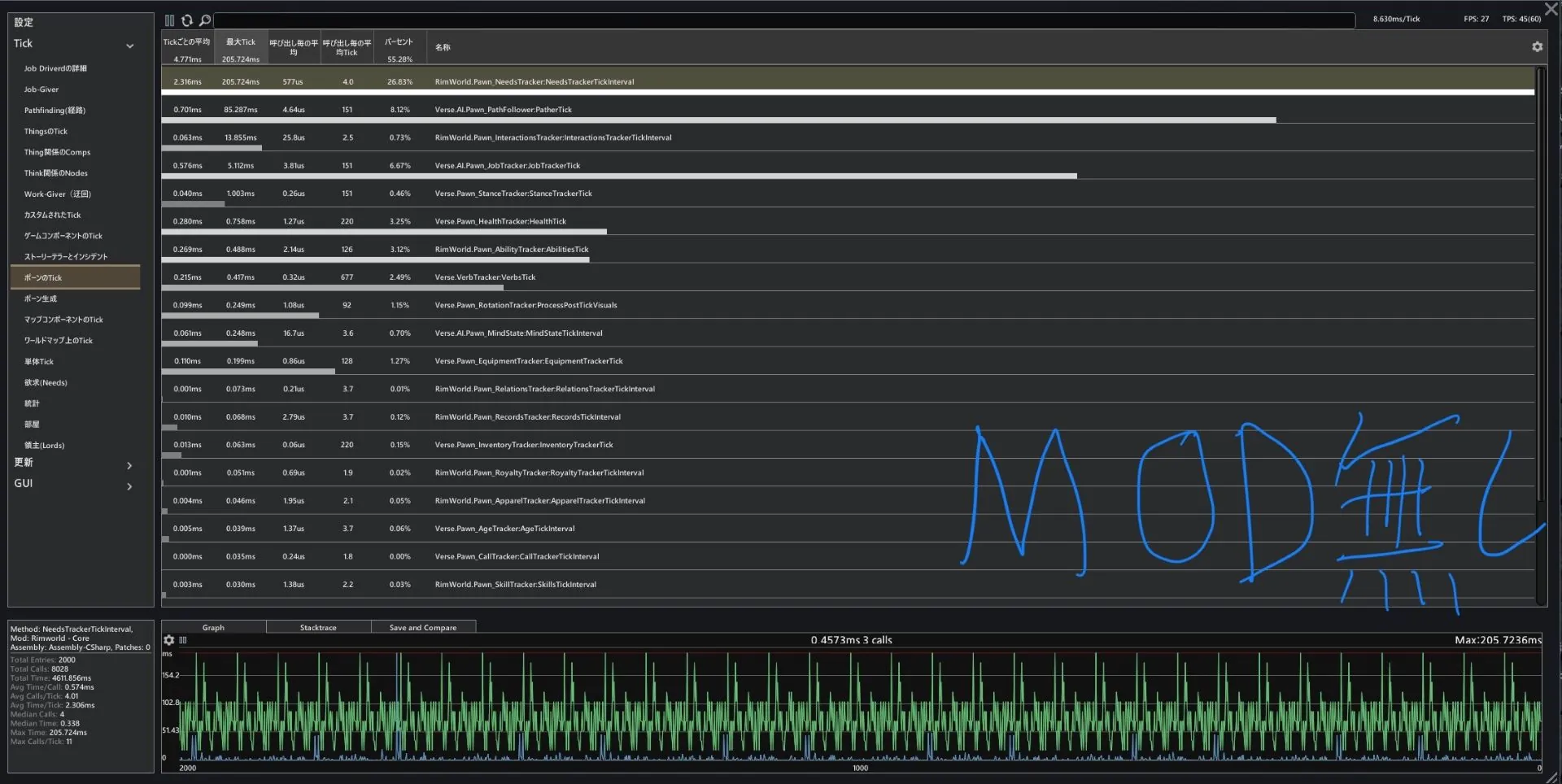Viewport: 1562px width, 784px height.
Task: Expand the 更新 category
Action: (x=129, y=465)
